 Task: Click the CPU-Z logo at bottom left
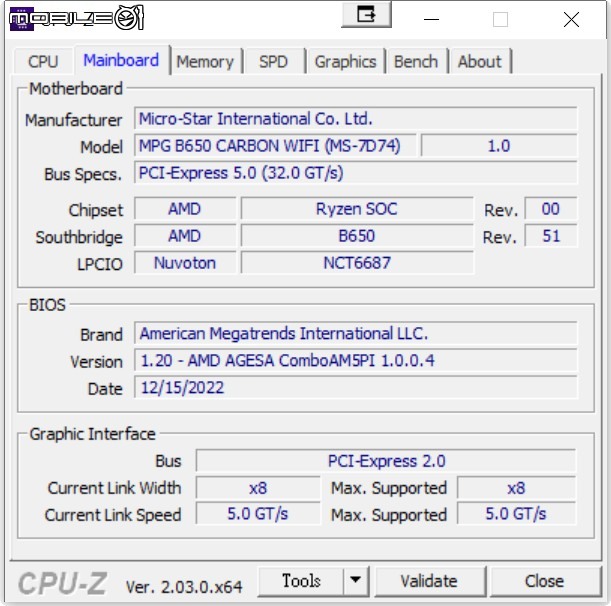[x=62, y=583]
